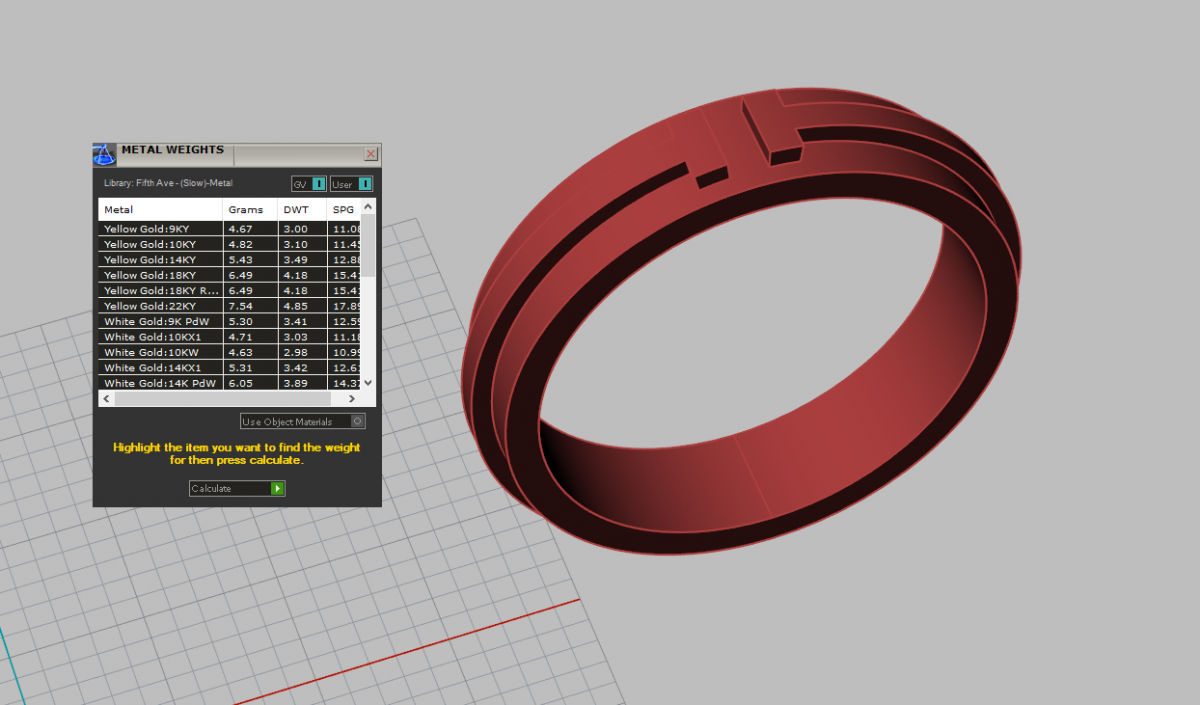
Task: Click the SPG column header
Action: (343, 210)
